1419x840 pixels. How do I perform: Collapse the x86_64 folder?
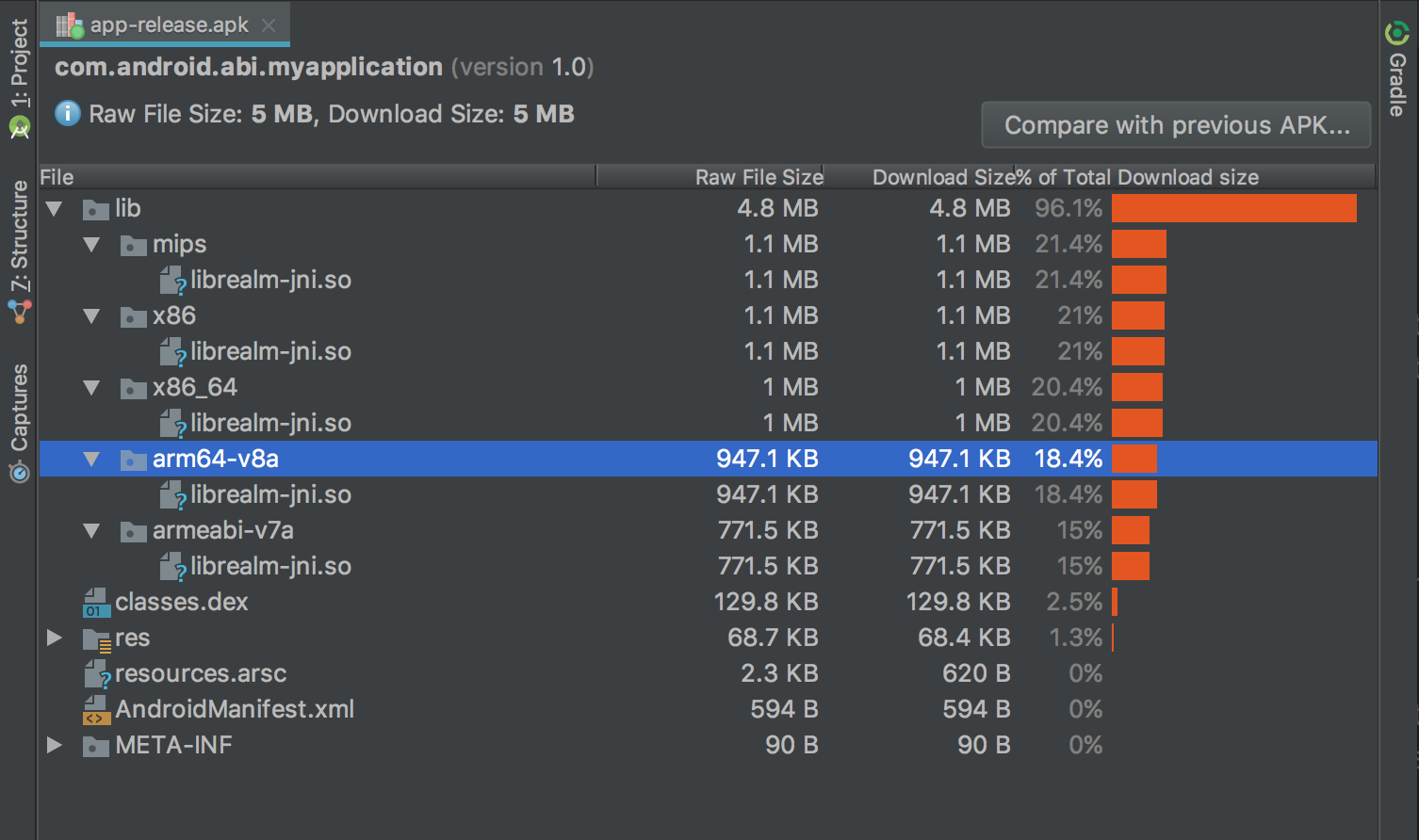pyautogui.click(x=91, y=388)
